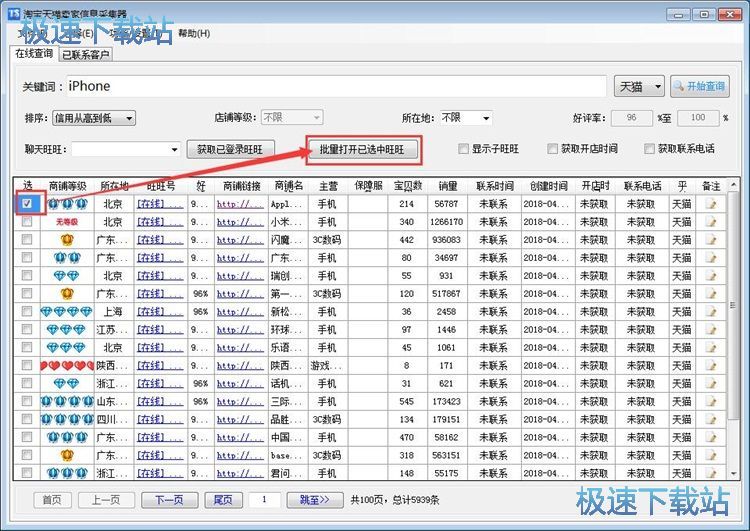Click the gold crown level icon in base... row

click(x=67, y=455)
